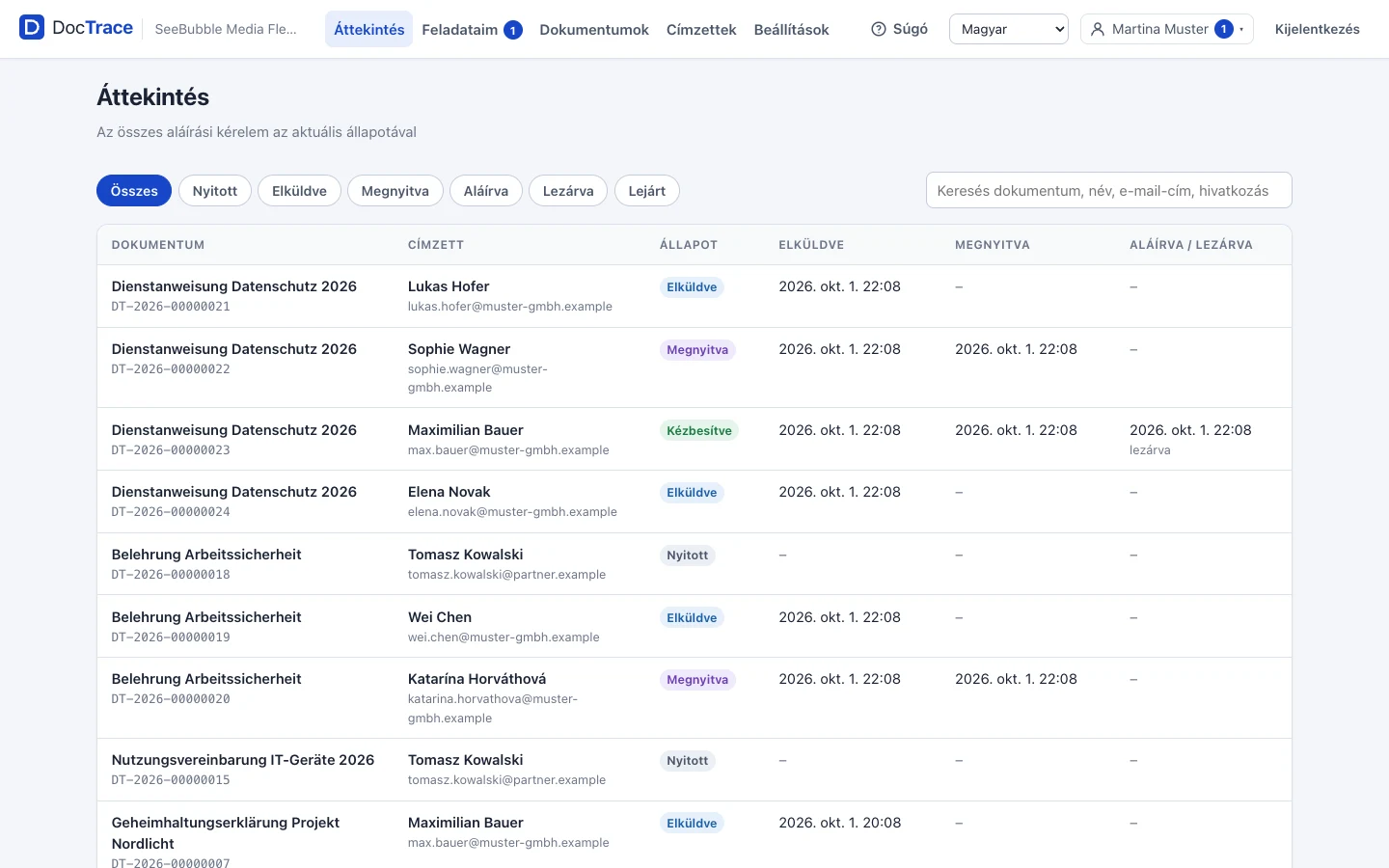Click the DOKUMENTUM column header
The height and width of the screenshot is (868, 1389).
158,245
